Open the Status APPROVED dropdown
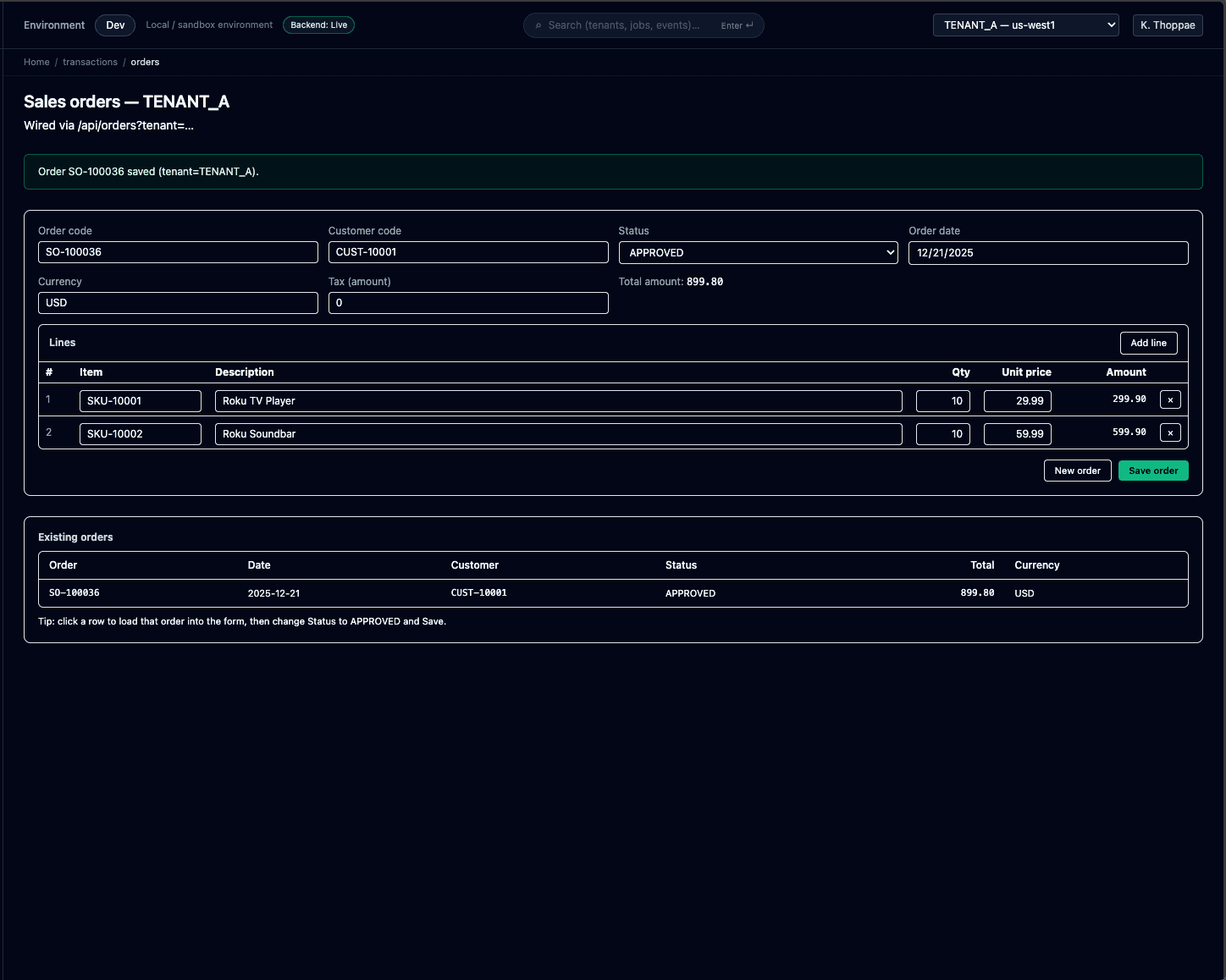This screenshot has height=980, width=1226. [x=758, y=252]
